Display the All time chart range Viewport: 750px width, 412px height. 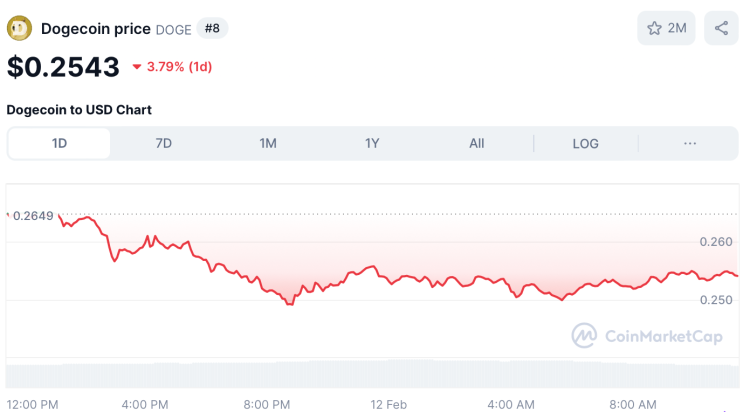pyautogui.click(x=477, y=143)
